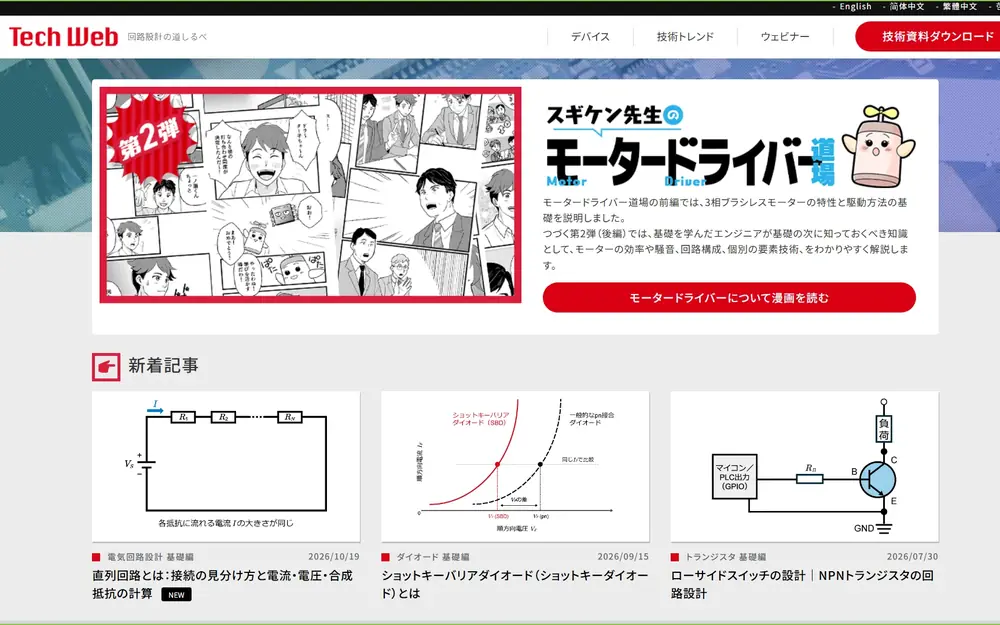Switch language to English
Image resolution: width=1000 pixels, height=625 pixels.
tap(855, 6)
